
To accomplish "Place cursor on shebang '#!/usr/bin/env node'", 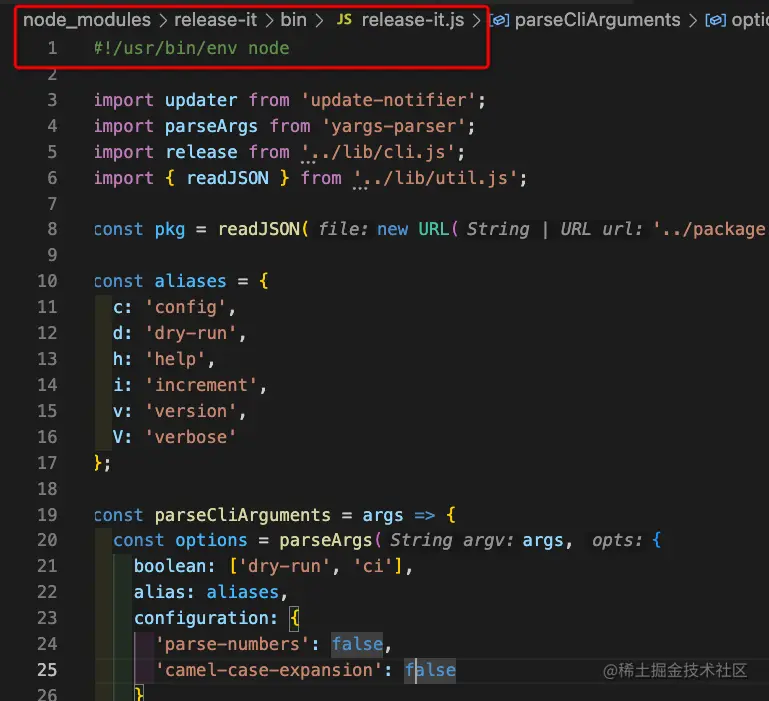I will pyautogui.click(x=192, y=48).
